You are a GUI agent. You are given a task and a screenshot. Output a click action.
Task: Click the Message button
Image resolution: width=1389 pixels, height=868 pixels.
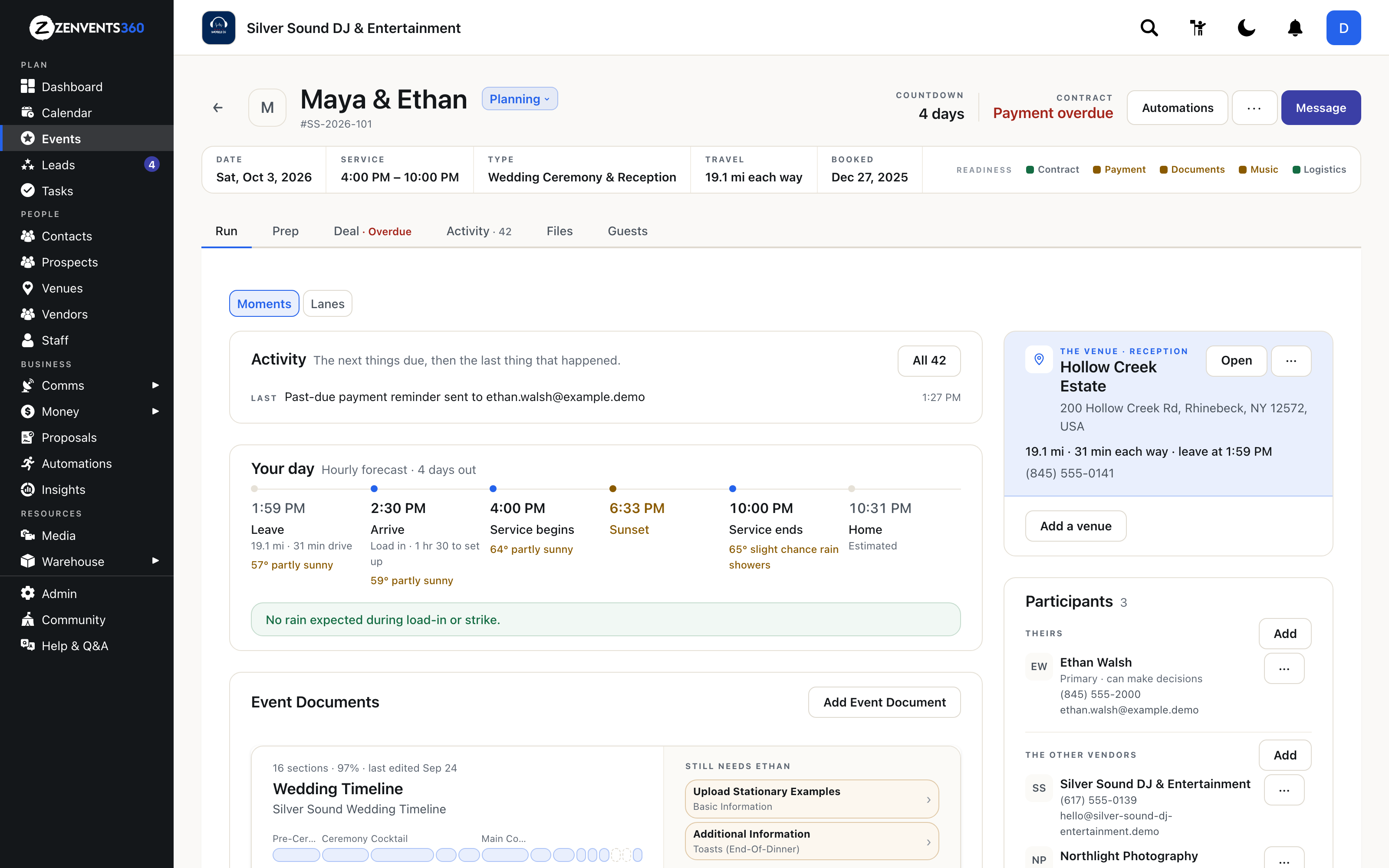coord(1321,107)
